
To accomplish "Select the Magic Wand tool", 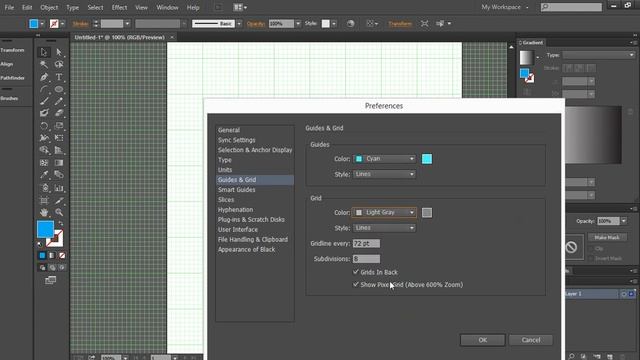I will point(44,64).
